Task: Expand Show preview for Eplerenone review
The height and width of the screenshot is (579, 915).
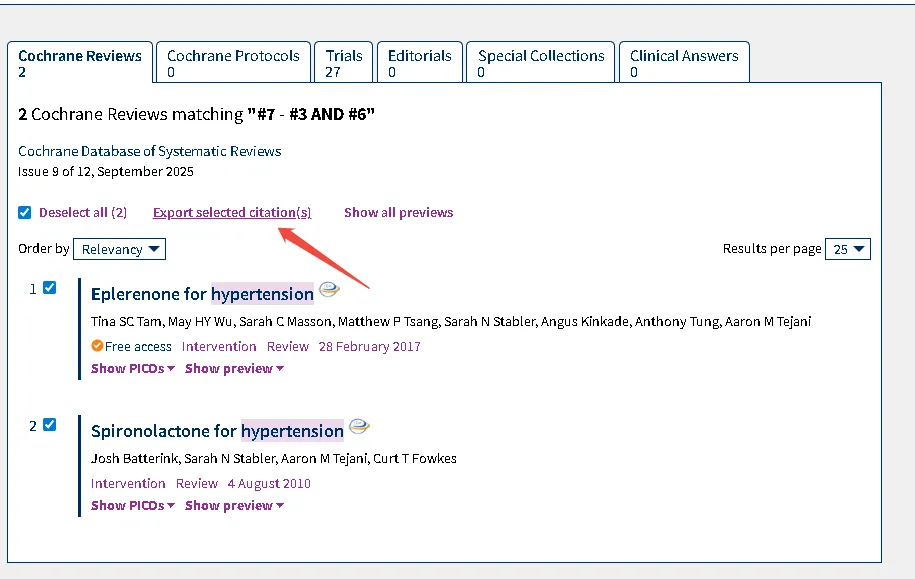Action: [x=235, y=369]
